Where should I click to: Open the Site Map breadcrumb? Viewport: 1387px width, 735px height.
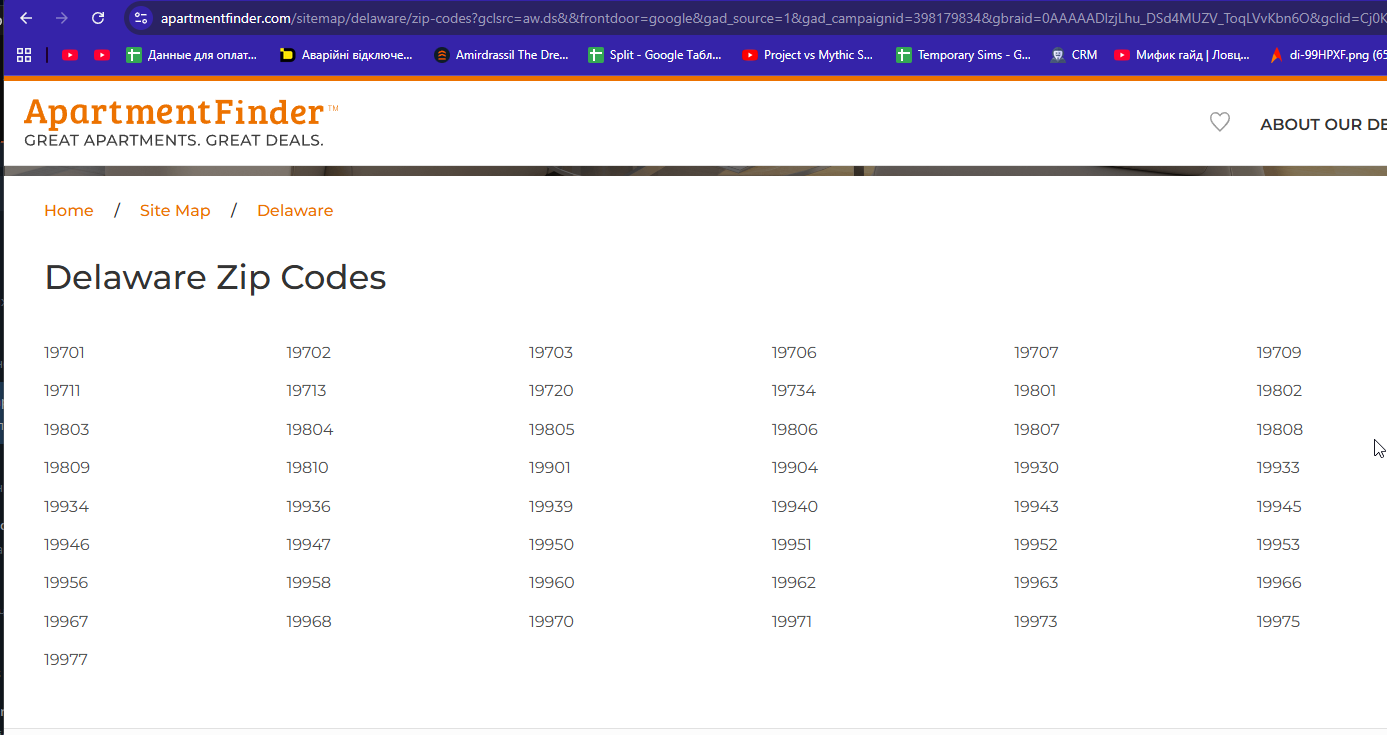175,210
